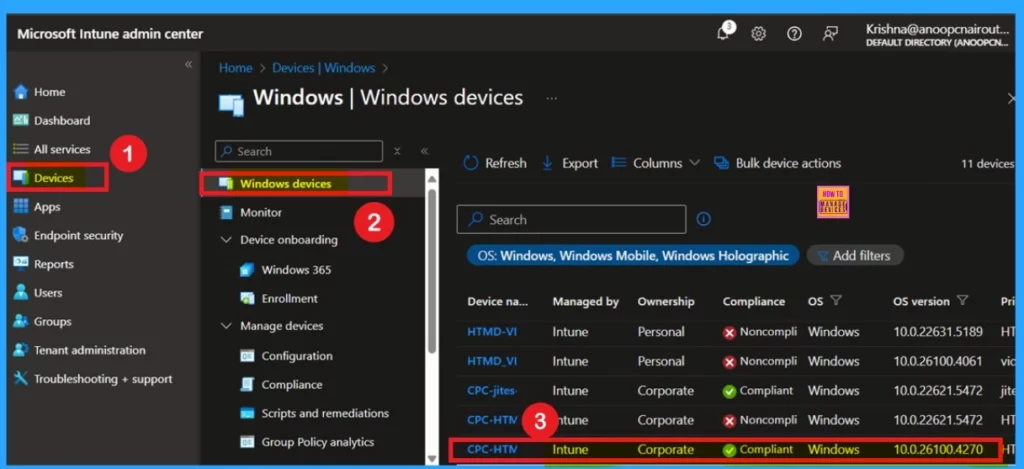Click the devices Search field
Image resolution: width=1024 pixels, height=469 pixels.
pos(571,219)
